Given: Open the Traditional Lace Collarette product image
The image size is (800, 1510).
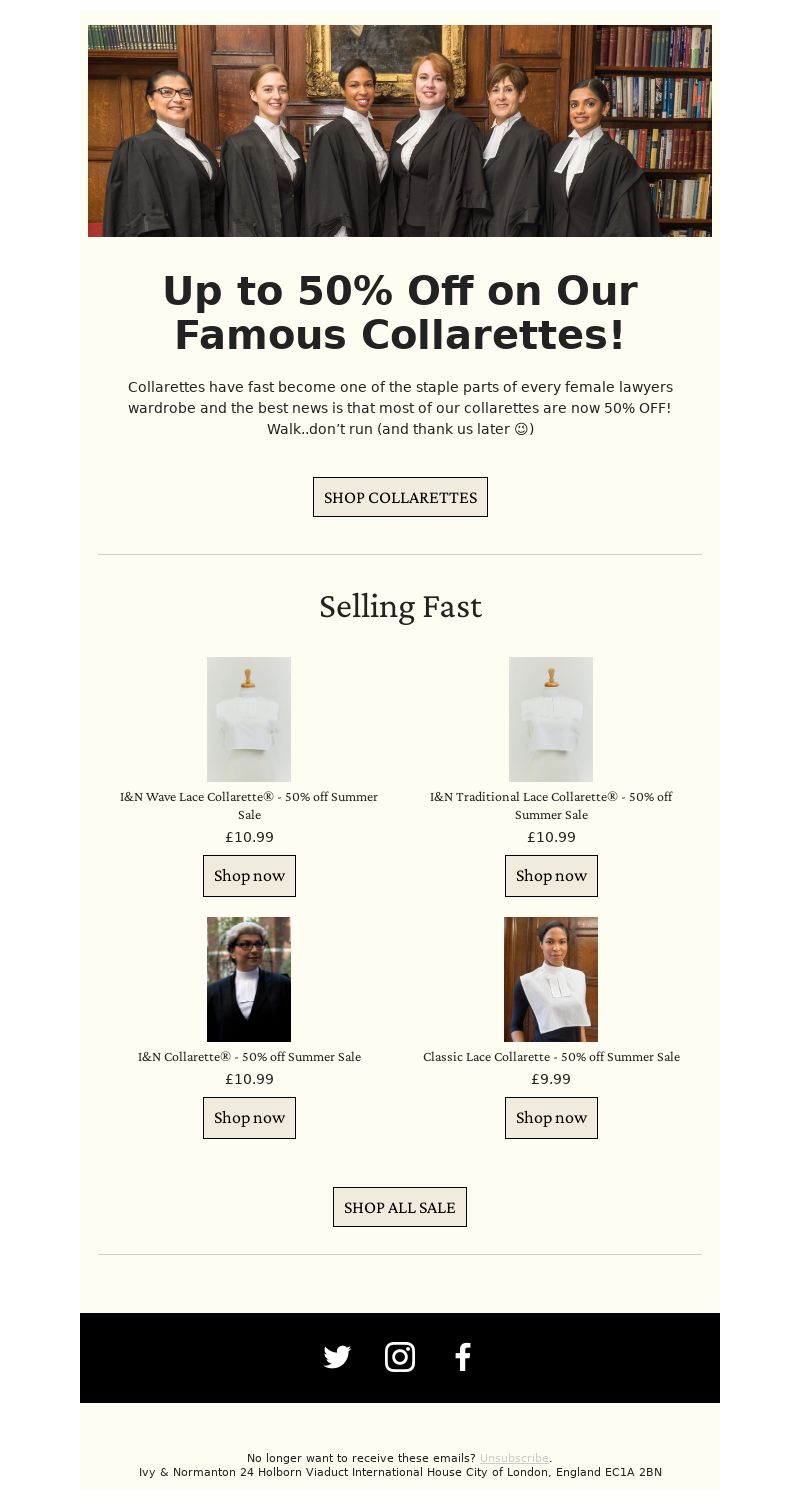Looking at the screenshot, I should 551,719.
